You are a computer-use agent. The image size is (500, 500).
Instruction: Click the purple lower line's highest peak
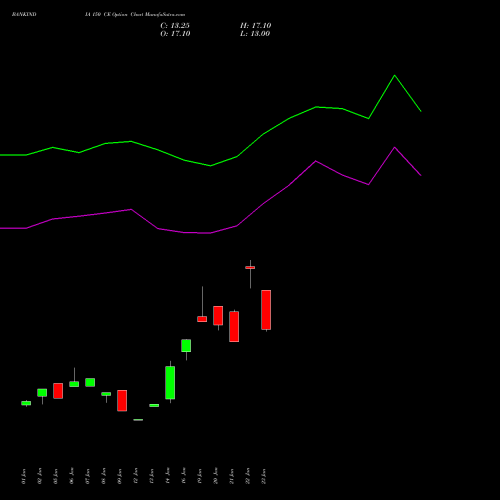click(395, 147)
